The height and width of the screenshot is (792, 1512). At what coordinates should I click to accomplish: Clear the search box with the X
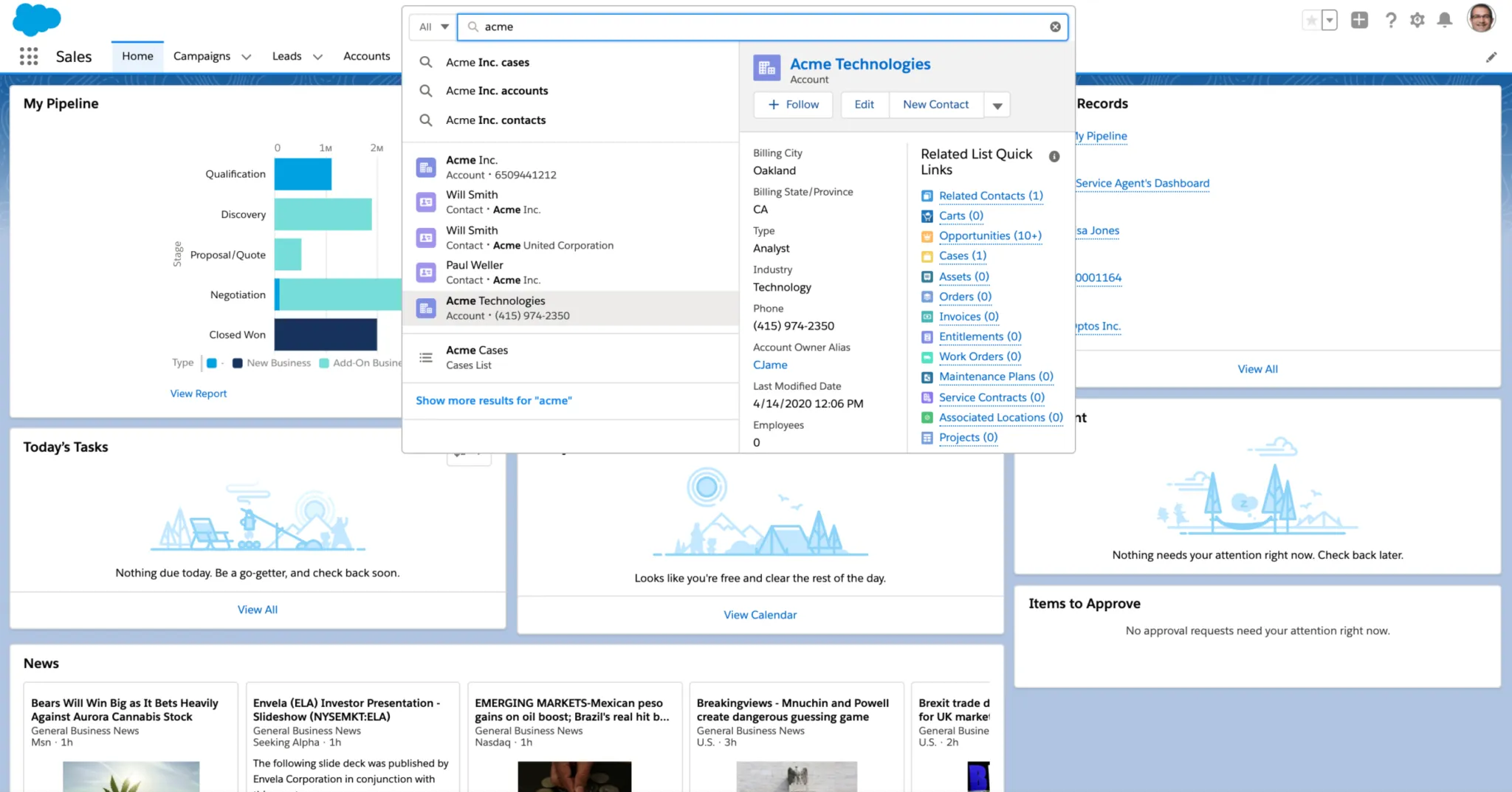(1054, 27)
